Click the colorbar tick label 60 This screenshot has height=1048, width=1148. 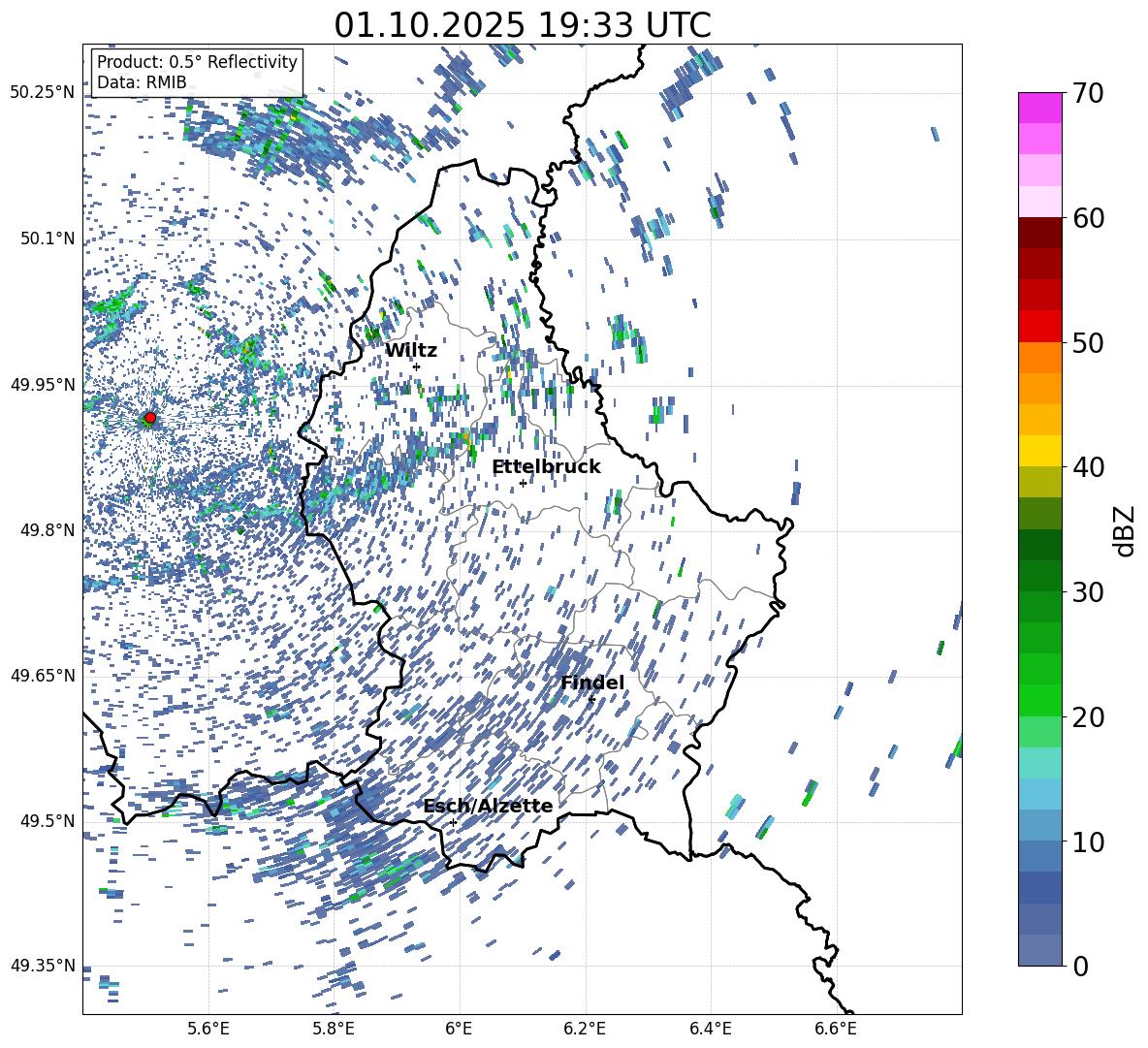[x=1088, y=218]
